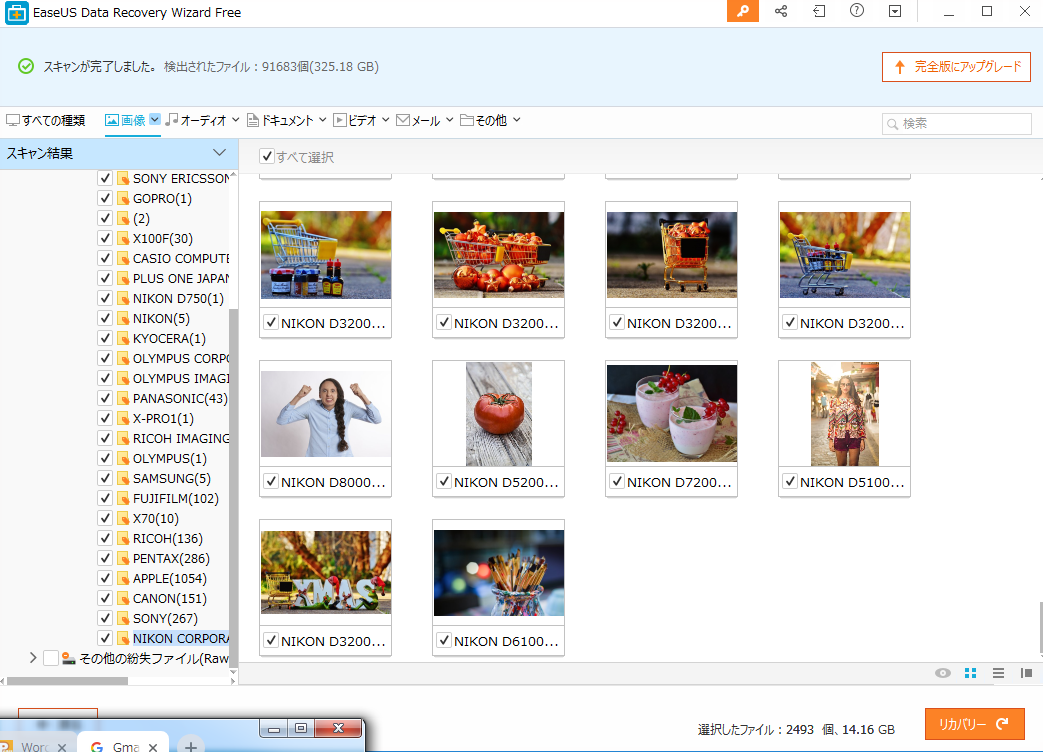Select the オーディオ filter tab
Viewport: 1043px width, 752px height.
click(x=196, y=120)
